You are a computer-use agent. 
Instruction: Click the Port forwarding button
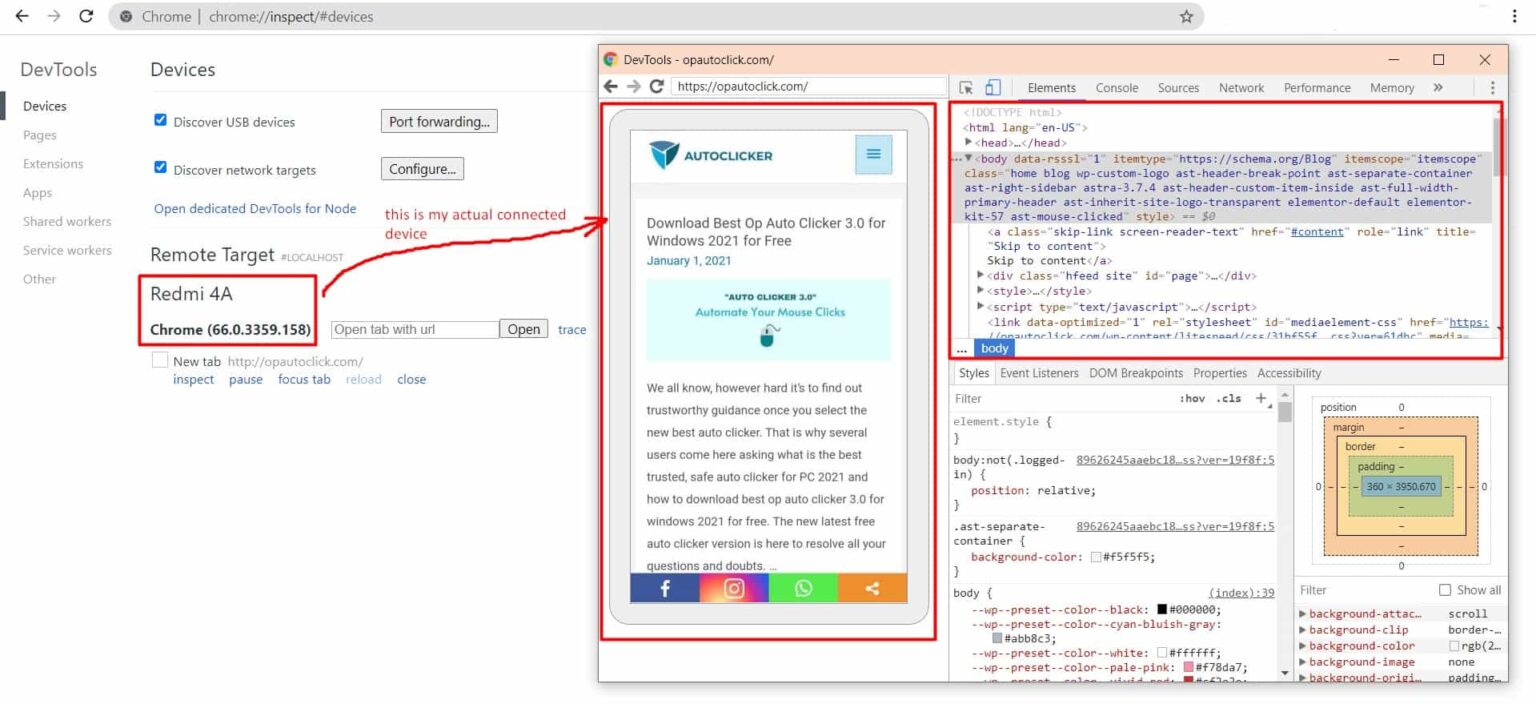438,121
